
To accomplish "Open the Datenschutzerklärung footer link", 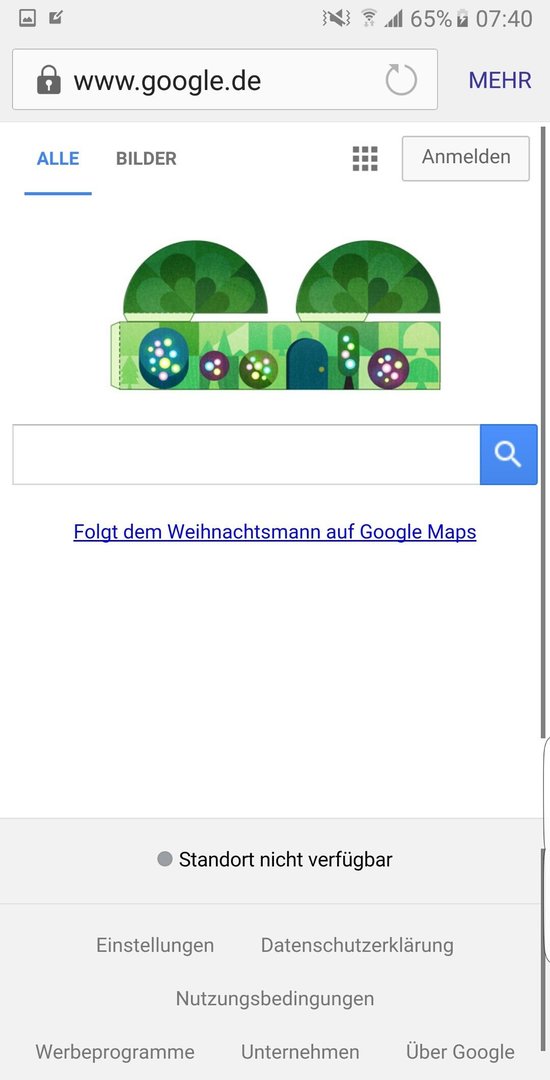I will (357, 945).
